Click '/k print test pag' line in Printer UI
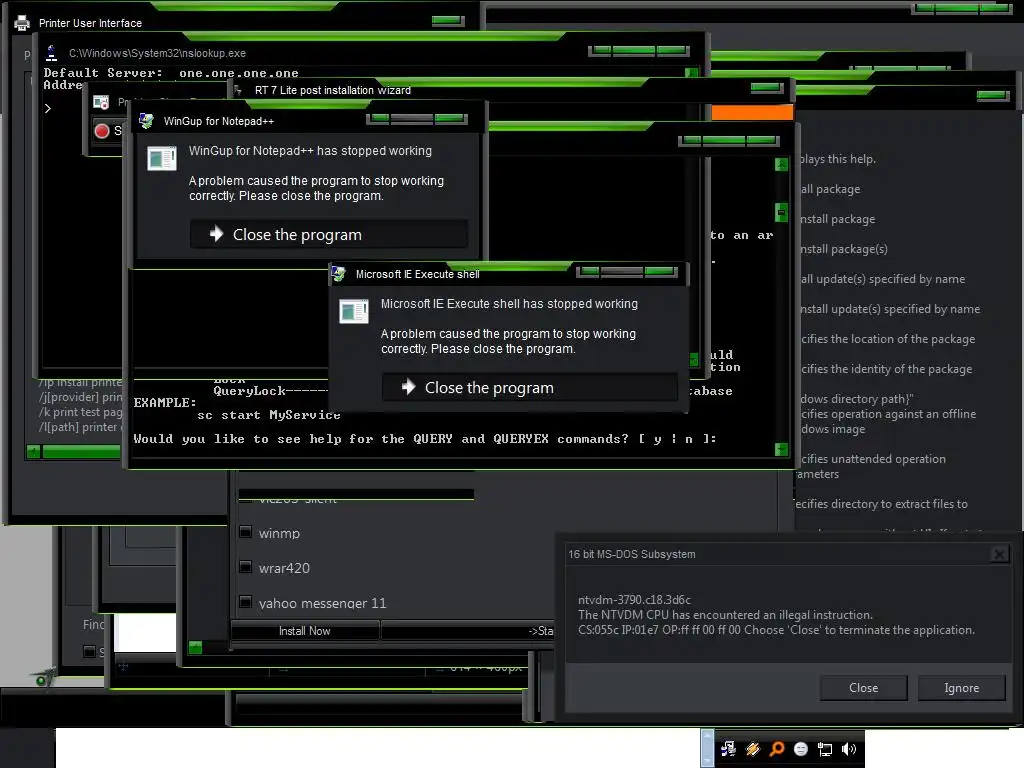This screenshot has height=768, width=1024. (80, 412)
